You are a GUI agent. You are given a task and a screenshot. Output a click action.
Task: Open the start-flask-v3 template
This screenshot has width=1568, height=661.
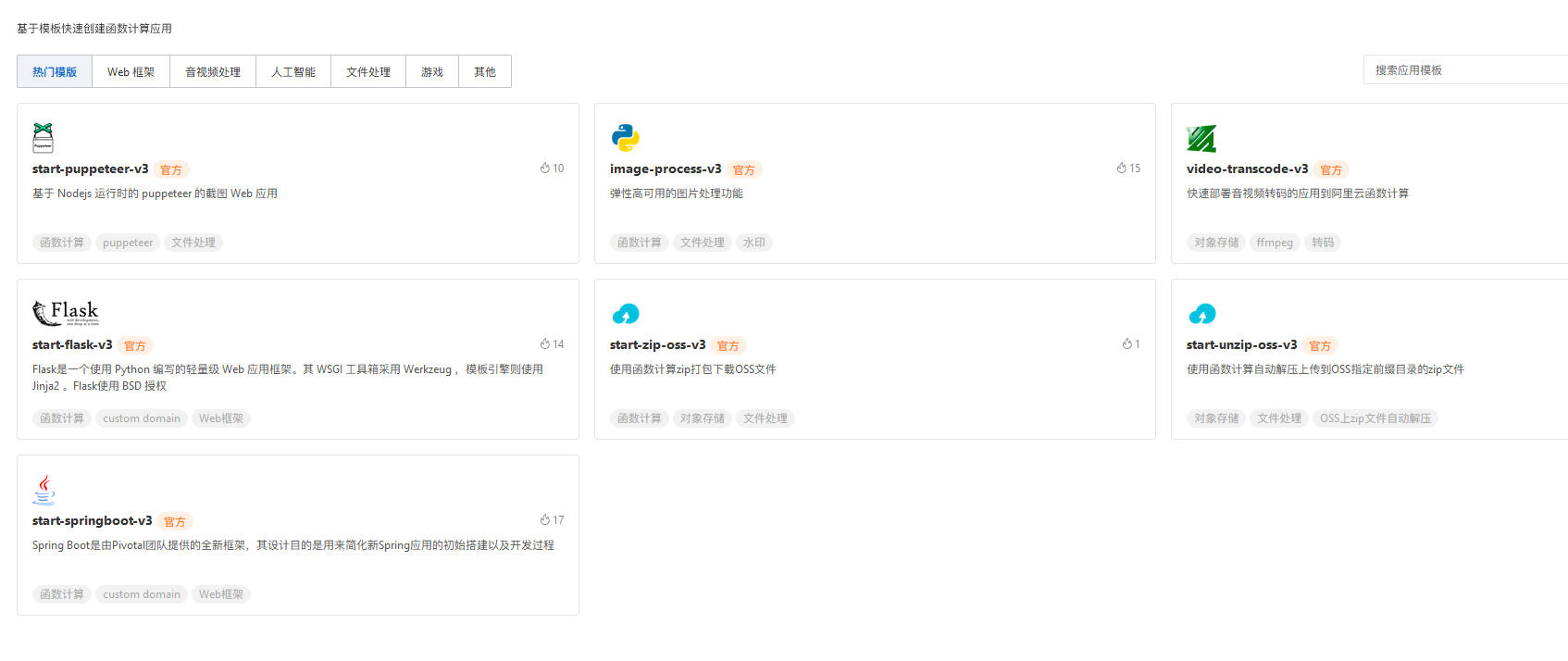pyautogui.click(x=72, y=344)
